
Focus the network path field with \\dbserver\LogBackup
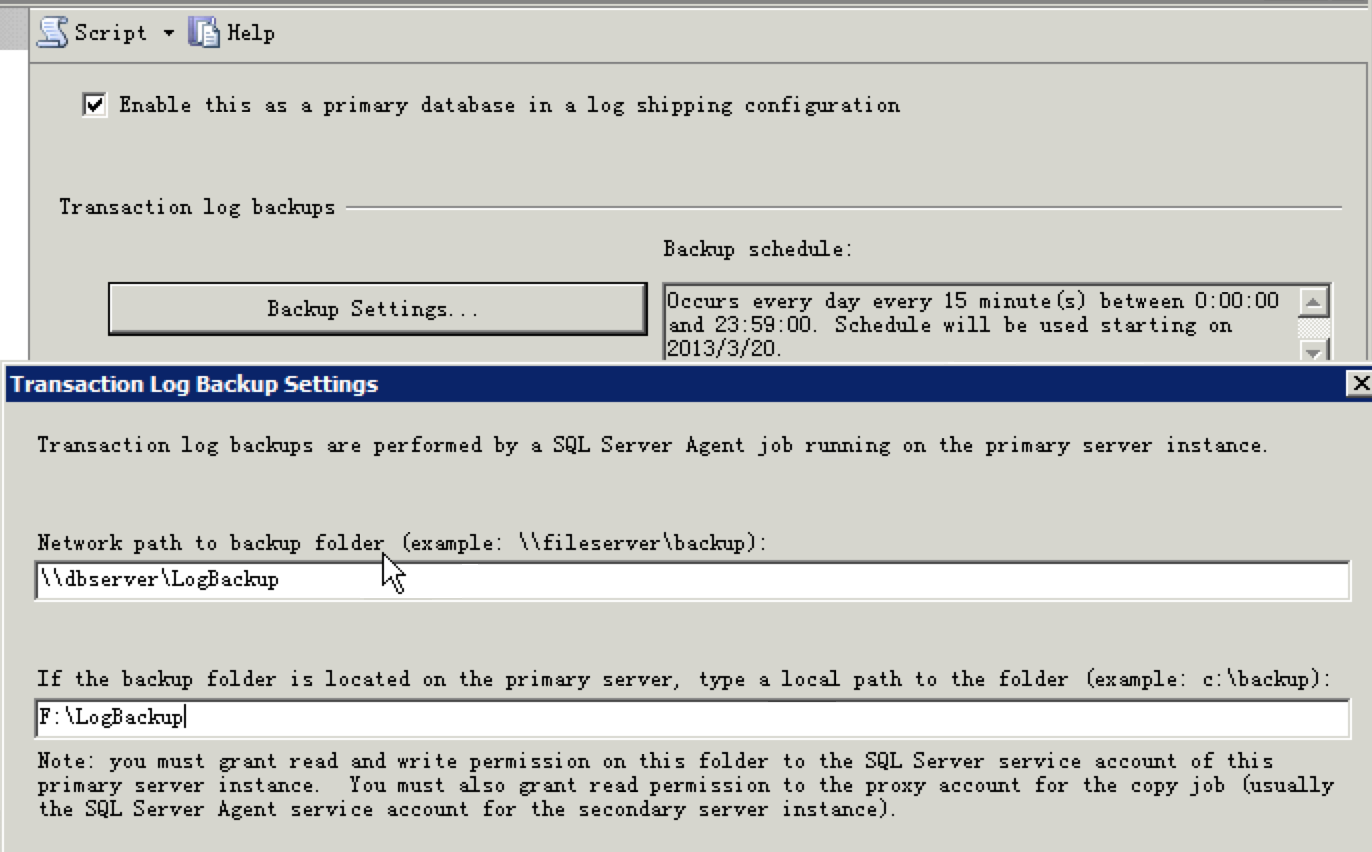[690, 580]
